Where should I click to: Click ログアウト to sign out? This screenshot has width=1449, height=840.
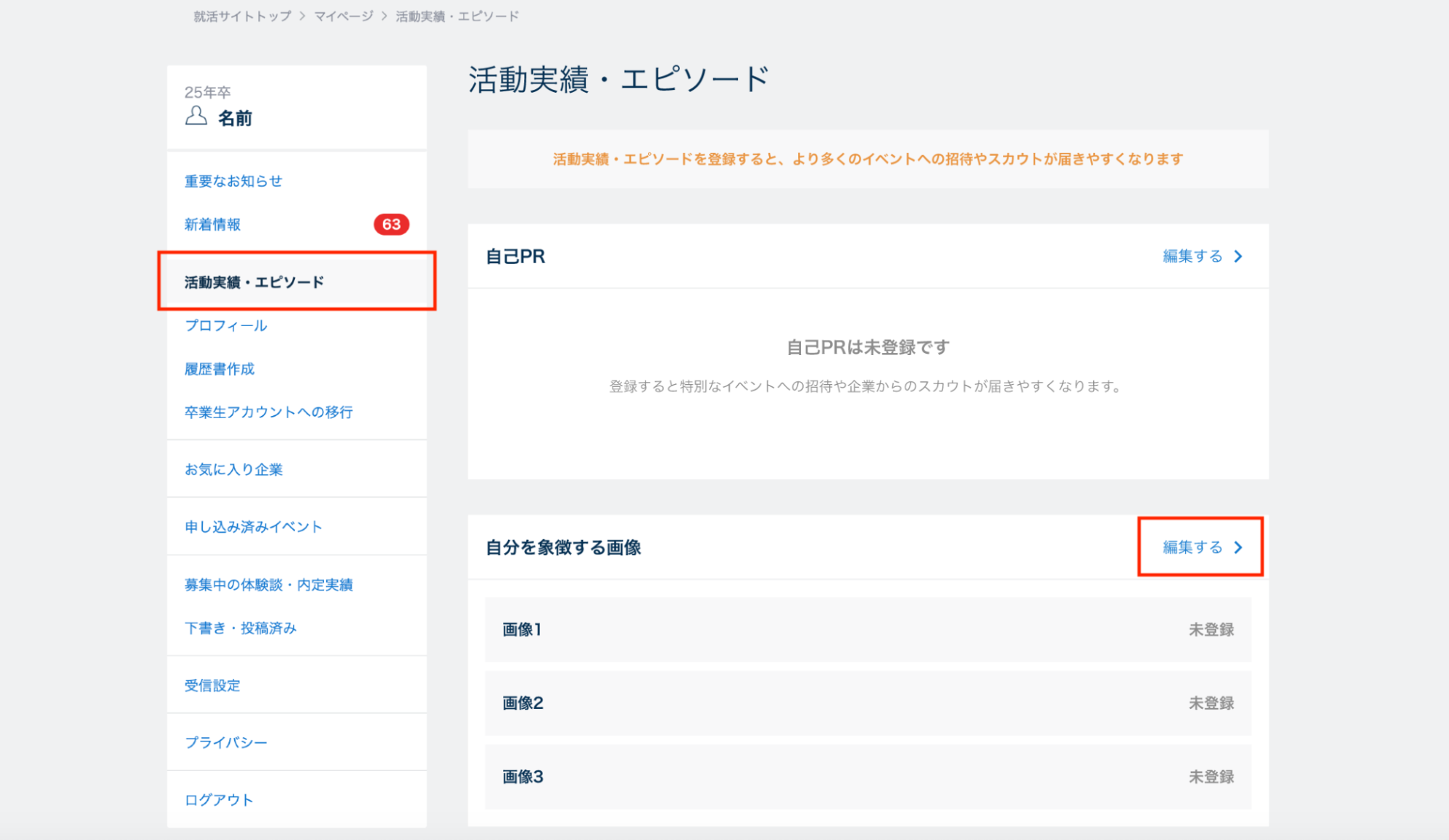tap(218, 800)
